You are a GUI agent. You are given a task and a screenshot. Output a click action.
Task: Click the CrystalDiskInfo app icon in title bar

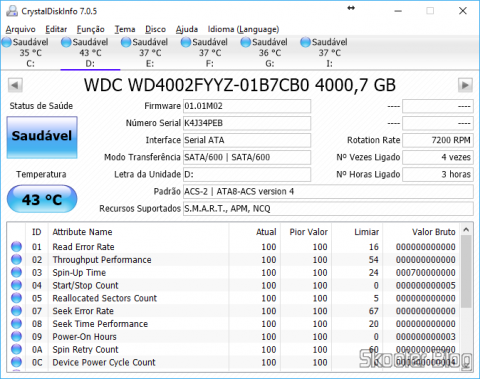(x=12, y=11)
